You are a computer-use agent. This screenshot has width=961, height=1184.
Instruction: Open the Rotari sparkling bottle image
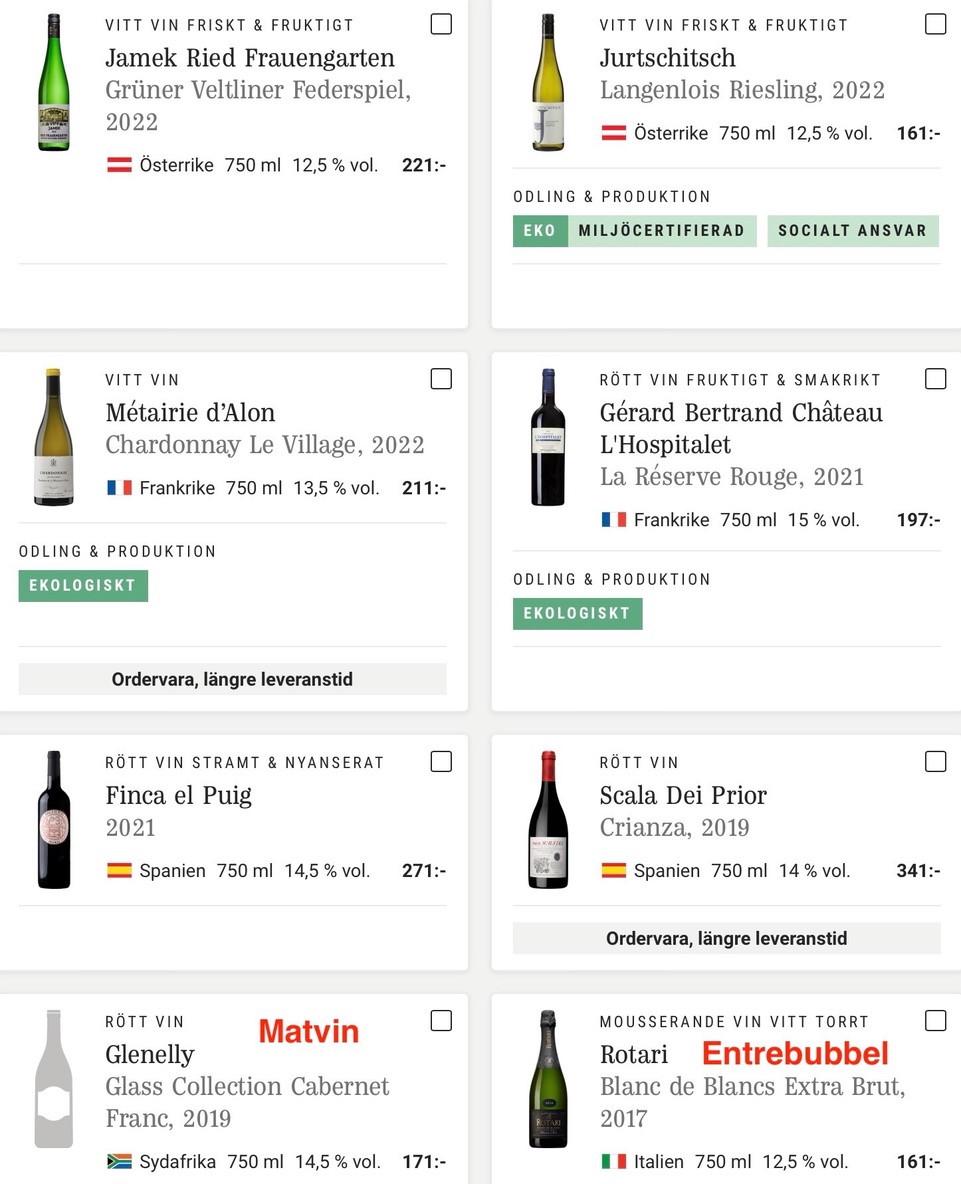(548, 1079)
